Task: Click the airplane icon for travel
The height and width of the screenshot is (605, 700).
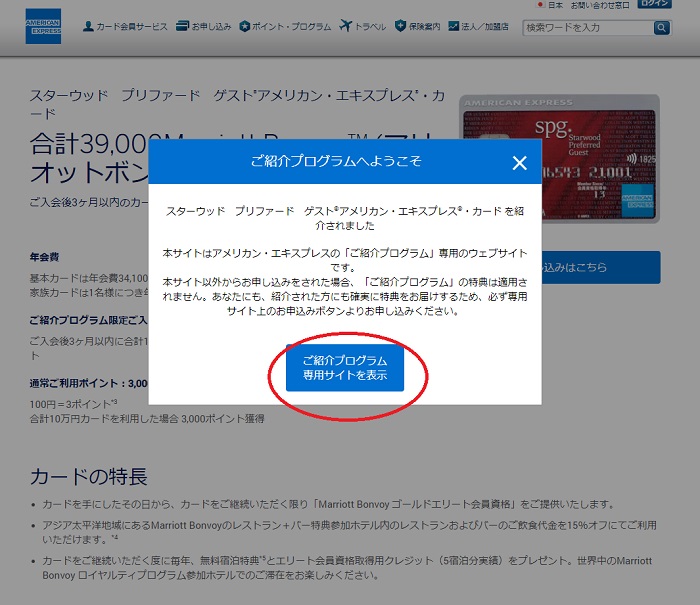Action: [x=346, y=26]
